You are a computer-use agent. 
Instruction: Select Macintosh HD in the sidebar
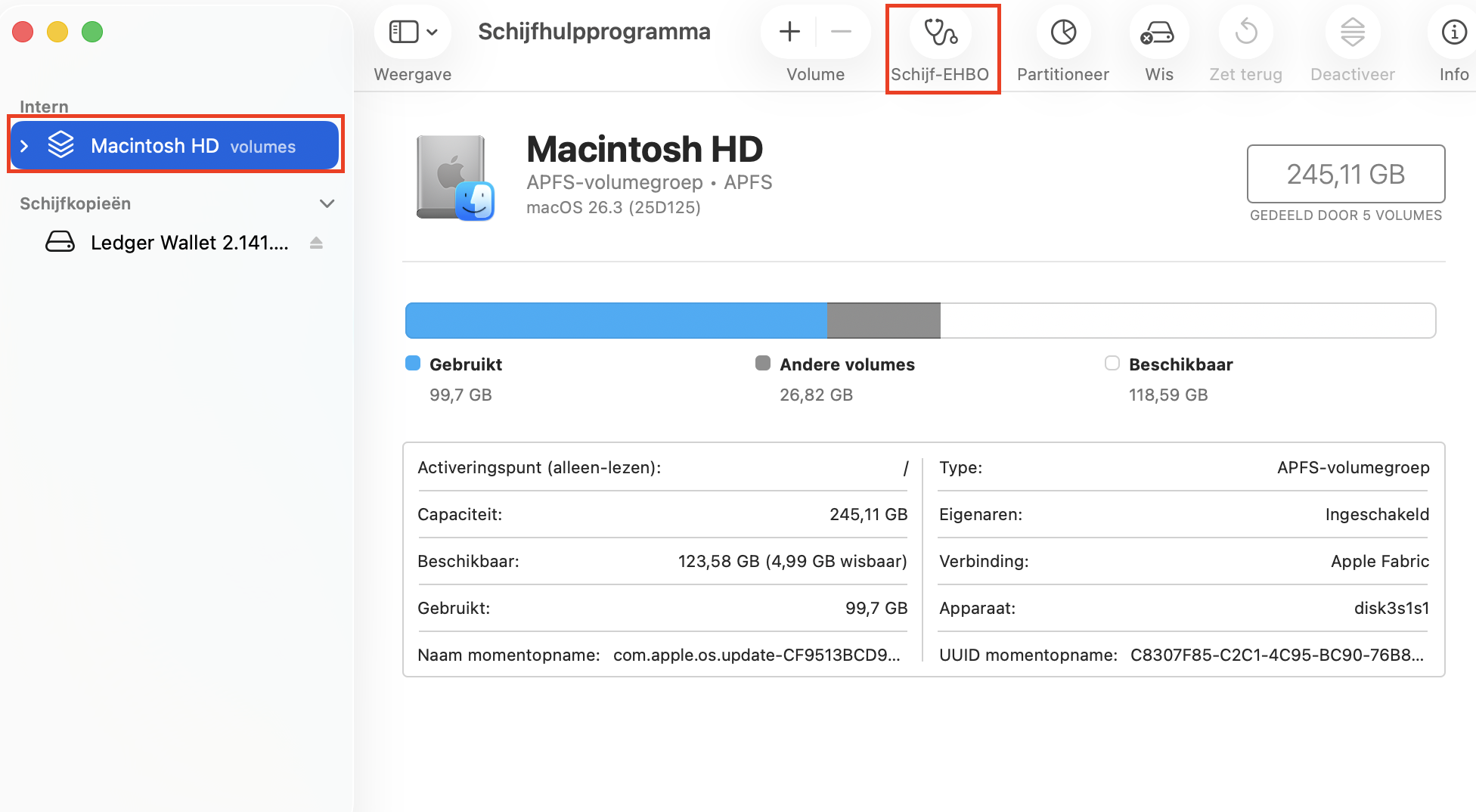coord(155,145)
